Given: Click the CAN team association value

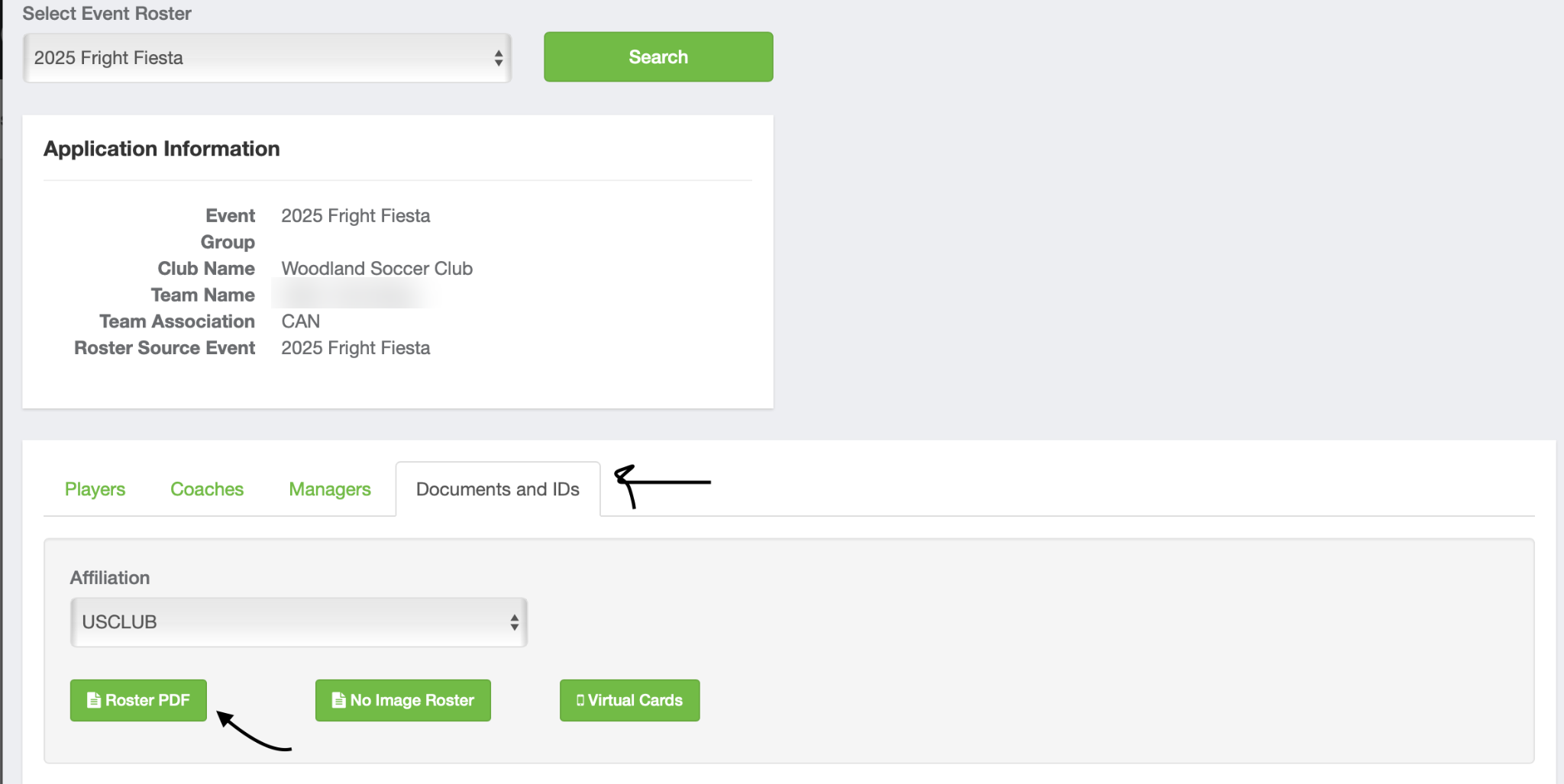Looking at the screenshot, I should coord(301,321).
